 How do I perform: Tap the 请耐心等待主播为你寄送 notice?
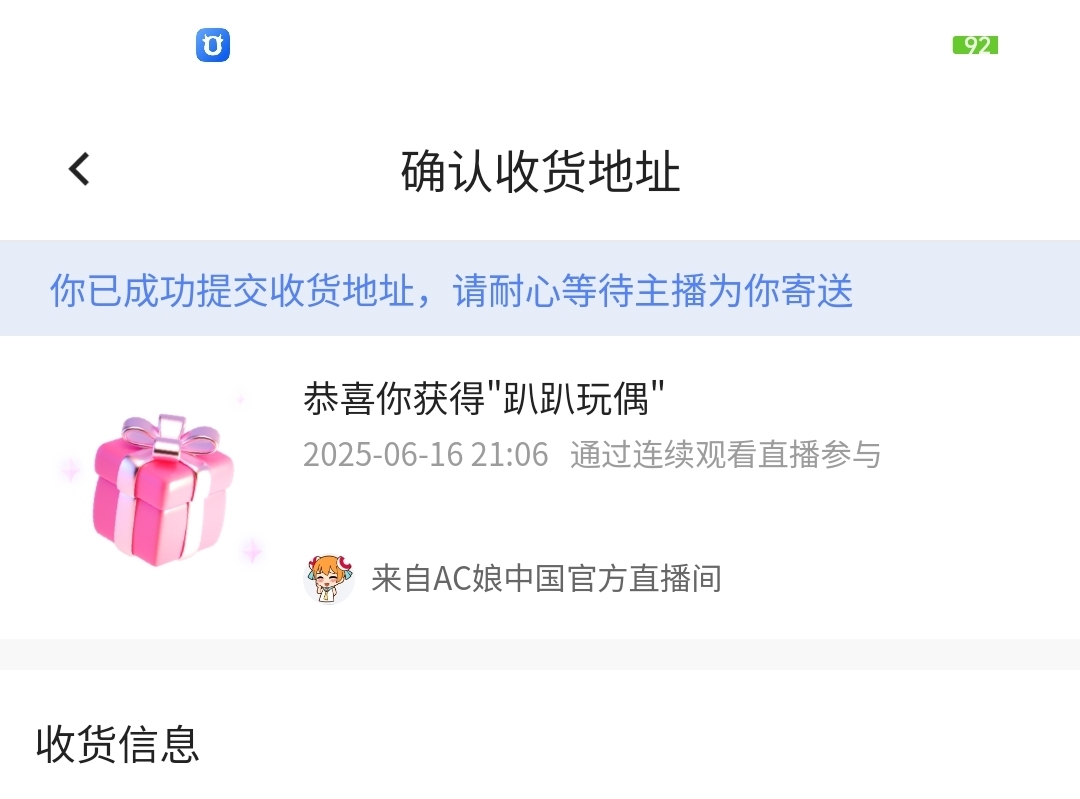pyautogui.click(x=653, y=290)
